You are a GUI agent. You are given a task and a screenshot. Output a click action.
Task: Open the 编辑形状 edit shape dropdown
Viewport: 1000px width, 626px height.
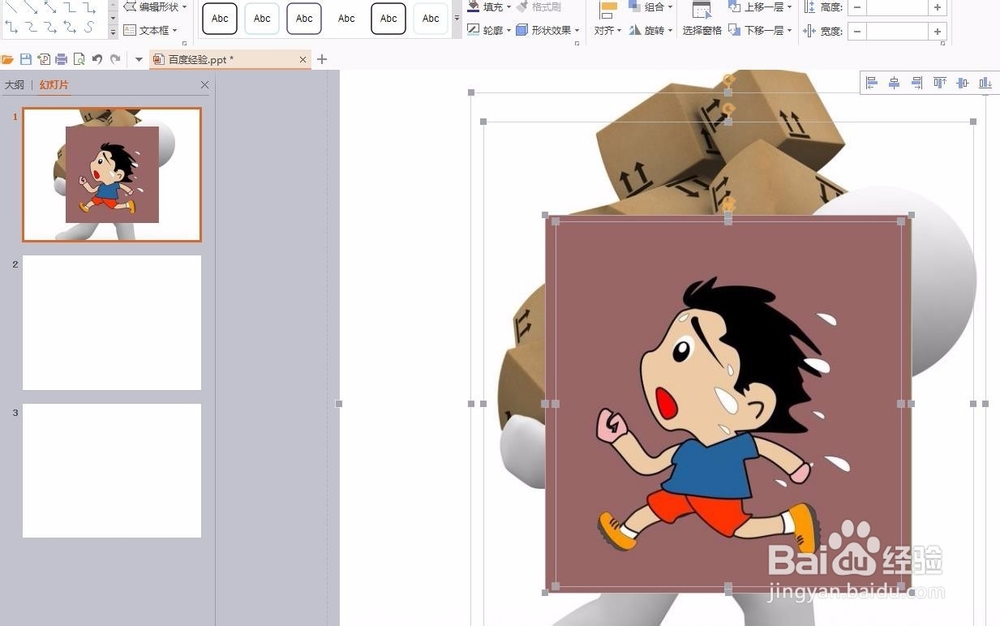(x=156, y=7)
